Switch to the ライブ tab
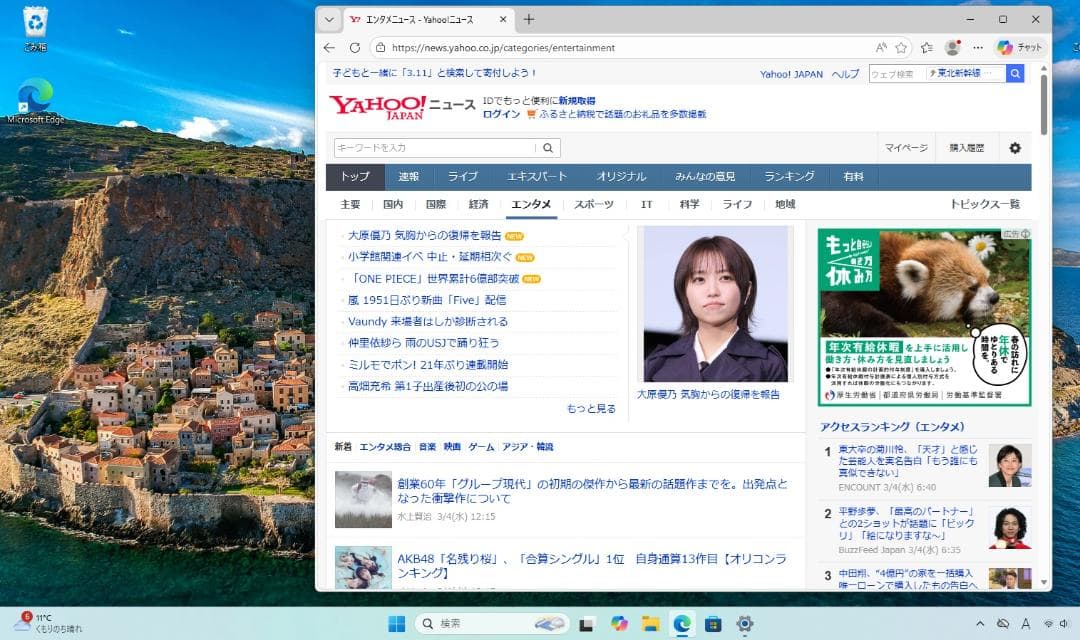Image resolution: width=1080 pixels, height=640 pixels. click(463, 176)
